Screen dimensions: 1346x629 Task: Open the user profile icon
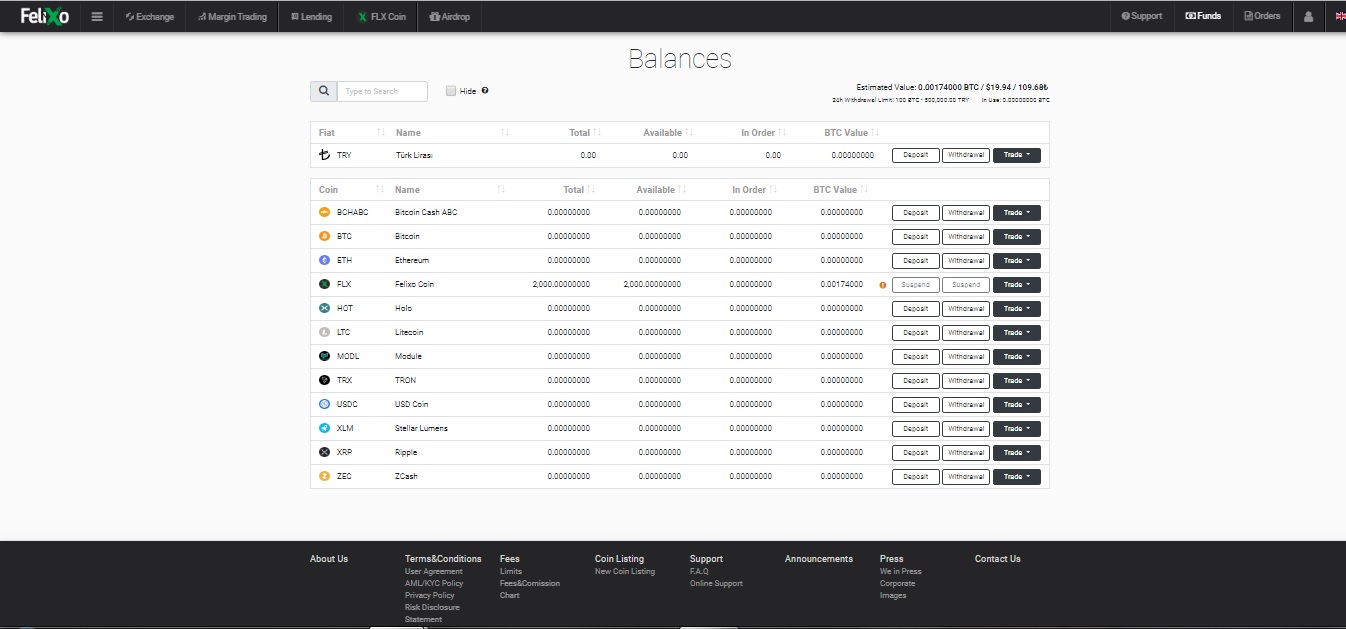click(1308, 16)
